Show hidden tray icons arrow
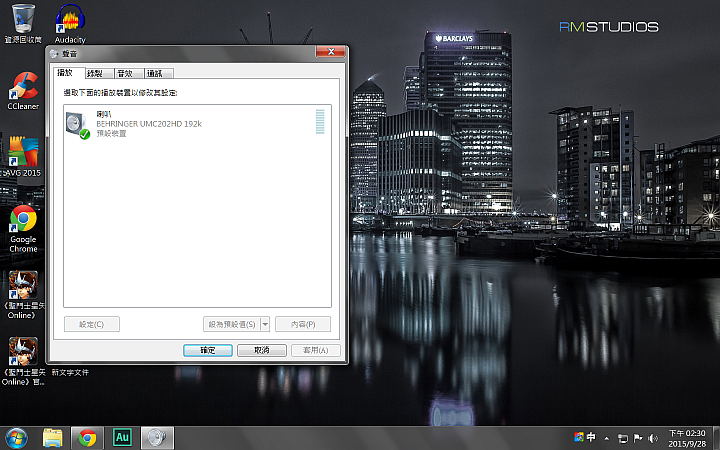The height and width of the screenshot is (450, 720). click(x=607, y=439)
